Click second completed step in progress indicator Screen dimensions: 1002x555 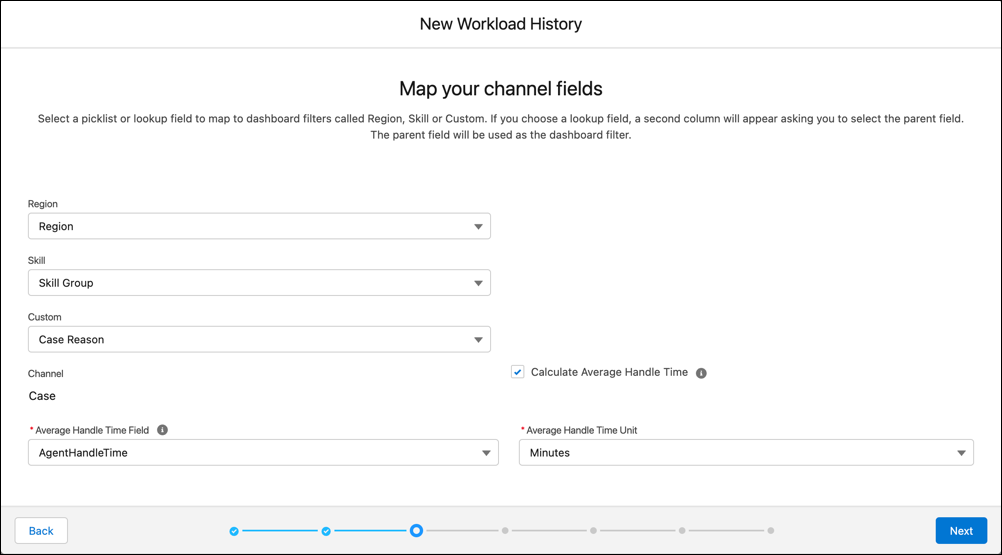tap(326, 531)
